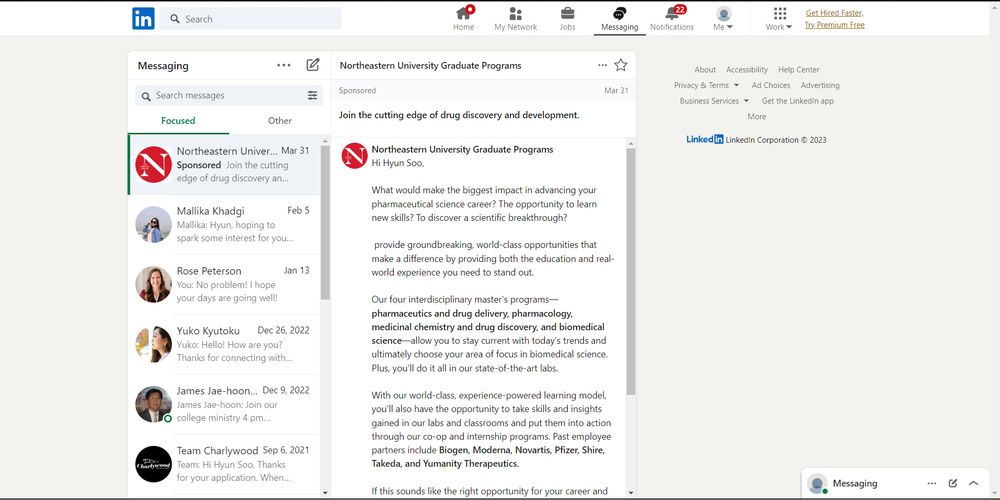1000x500 pixels.
Task: Open James Jae-hoon conversation
Action: point(224,404)
